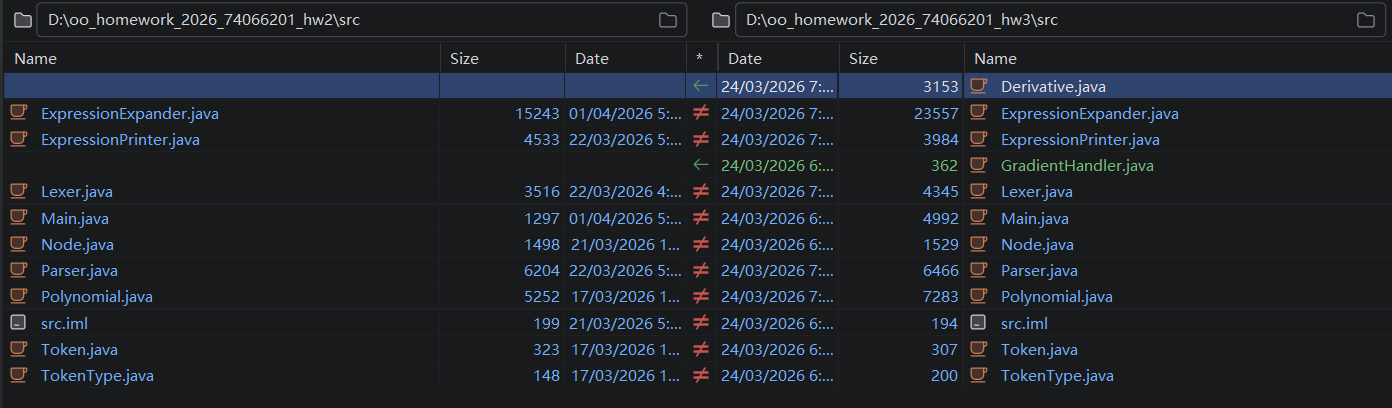
Task: Click not-equal icon on TokenType.java row
Action: [x=701, y=375]
